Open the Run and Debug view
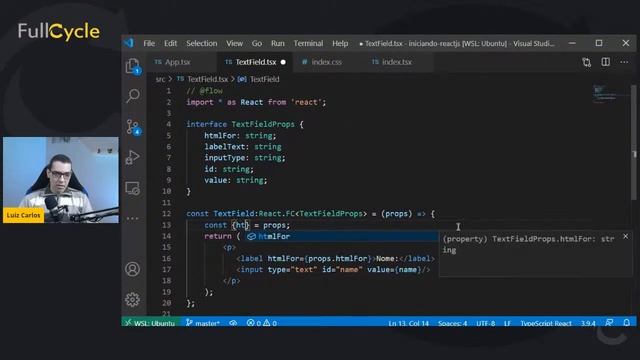Viewport: 640px width, 360px height. [x=133, y=157]
